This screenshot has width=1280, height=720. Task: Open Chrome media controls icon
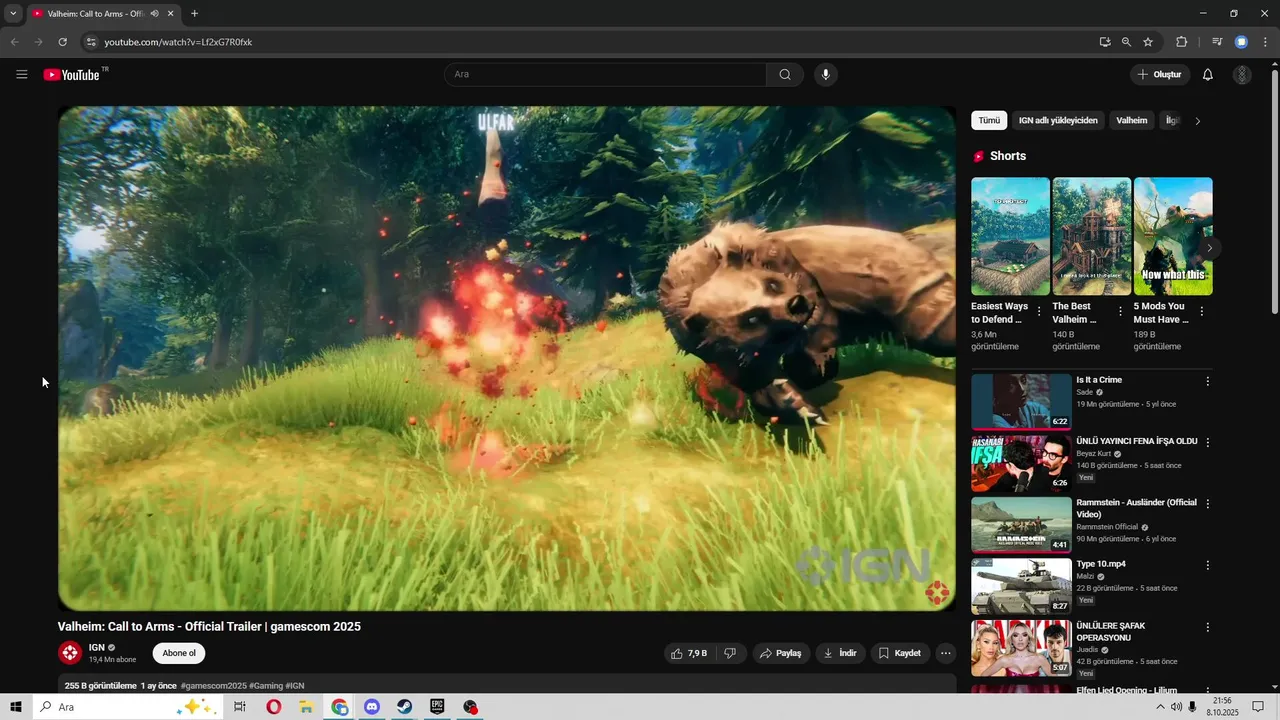pyautogui.click(x=1217, y=42)
